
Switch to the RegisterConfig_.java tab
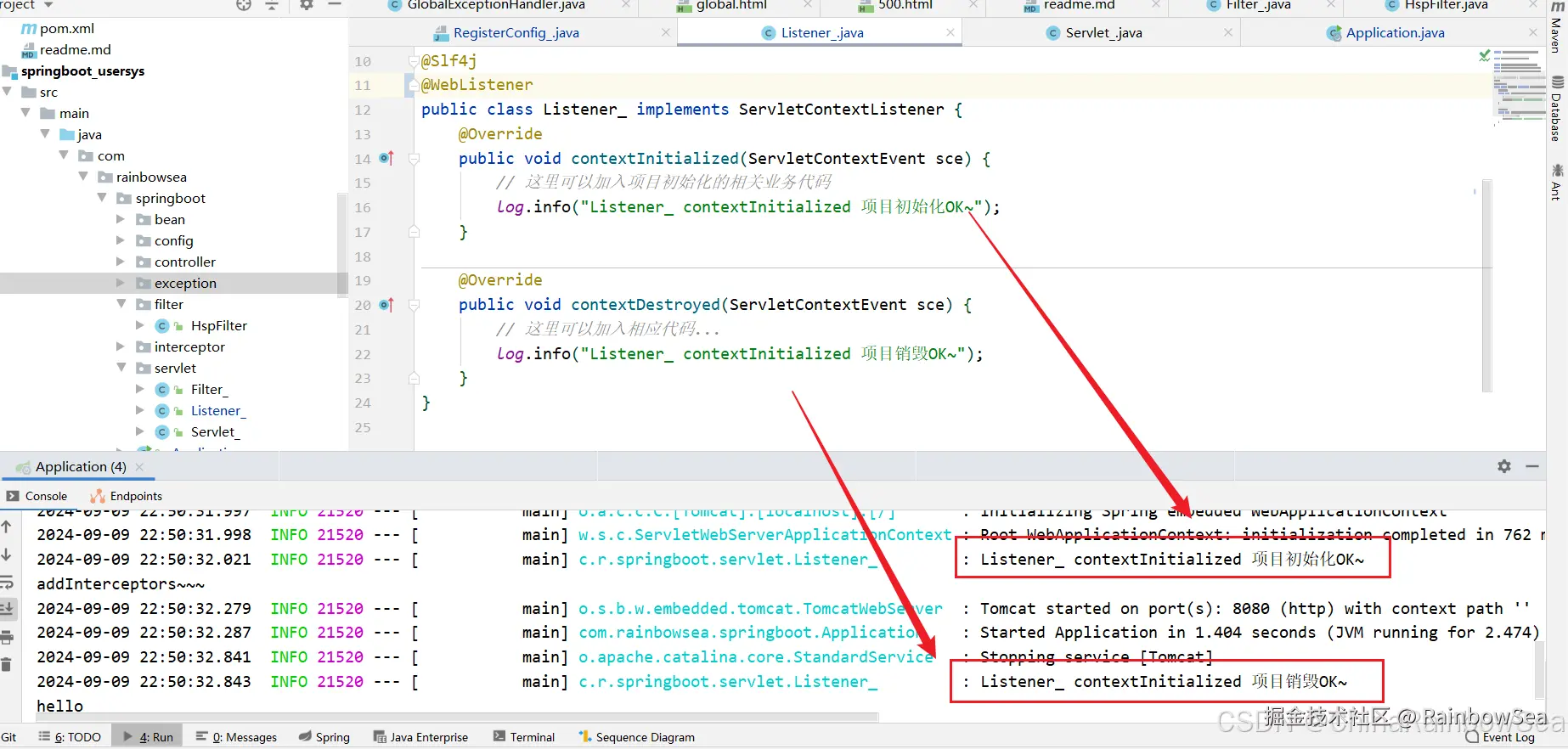coord(516,33)
